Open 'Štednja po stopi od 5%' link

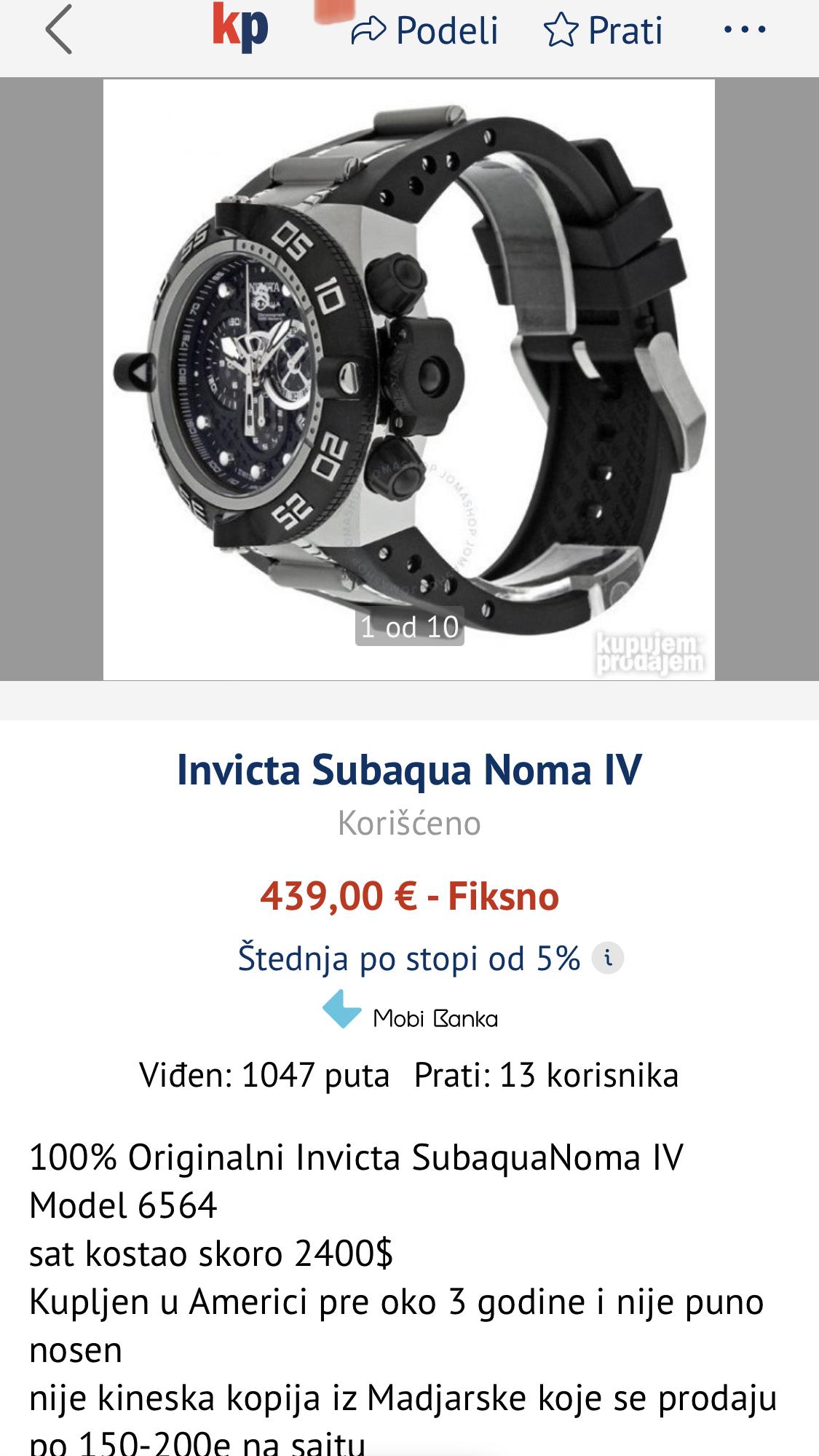409,959
